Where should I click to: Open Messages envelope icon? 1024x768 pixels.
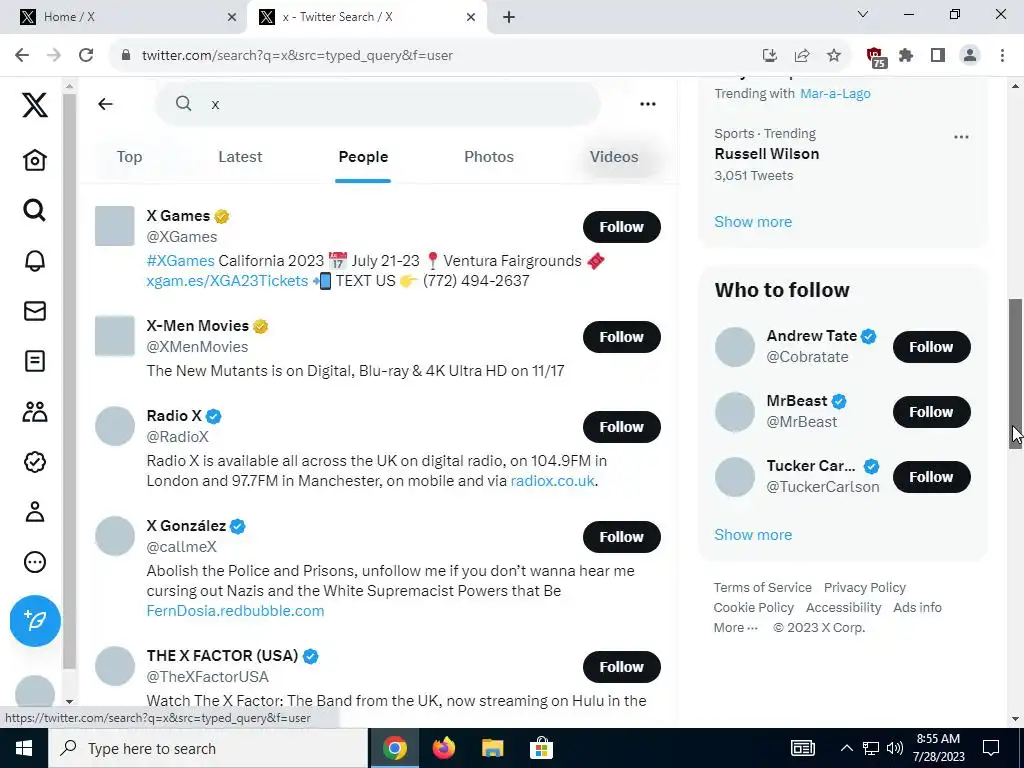coord(35,311)
